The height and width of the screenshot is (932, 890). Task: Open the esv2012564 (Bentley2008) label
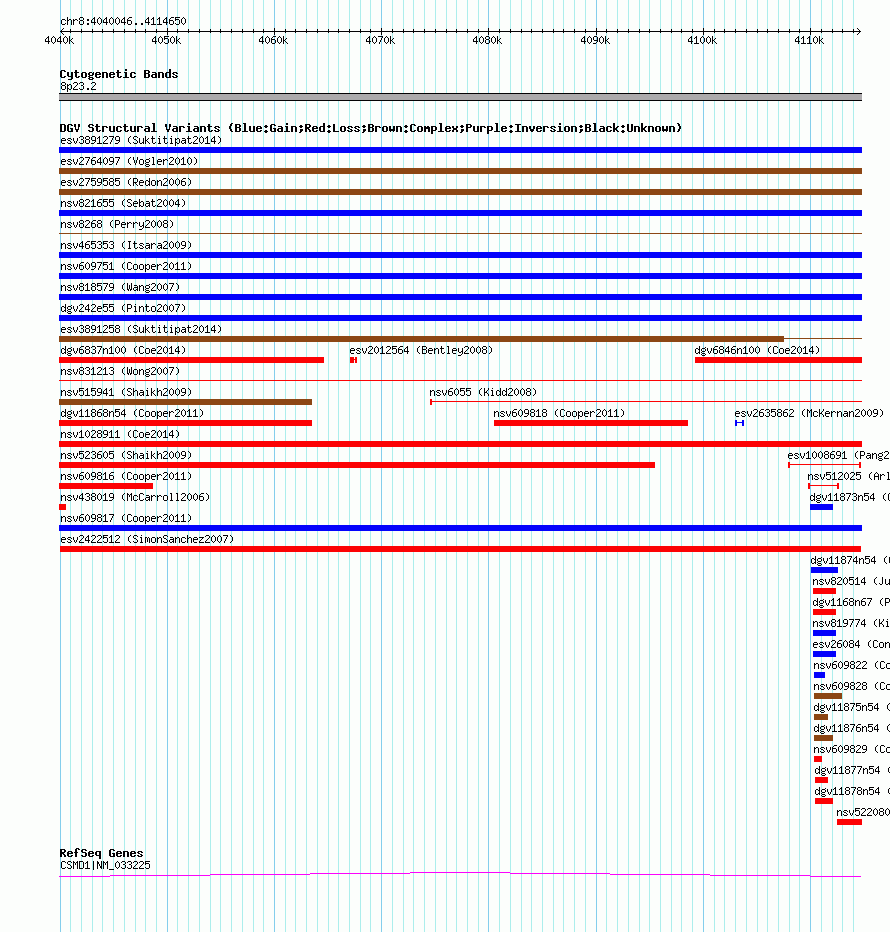click(421, 350)
